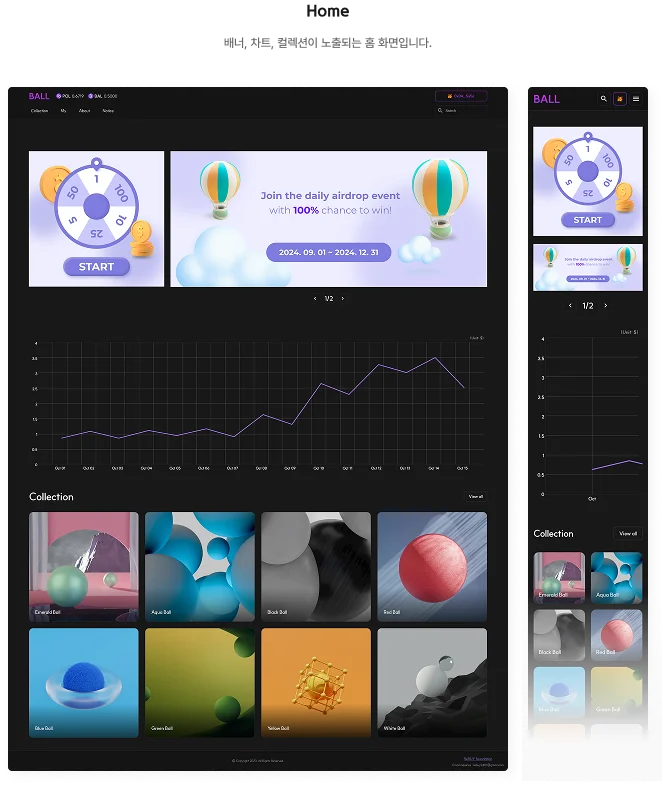Click the BALL logo in desktop header
The image size is (664, 787).
39,96
